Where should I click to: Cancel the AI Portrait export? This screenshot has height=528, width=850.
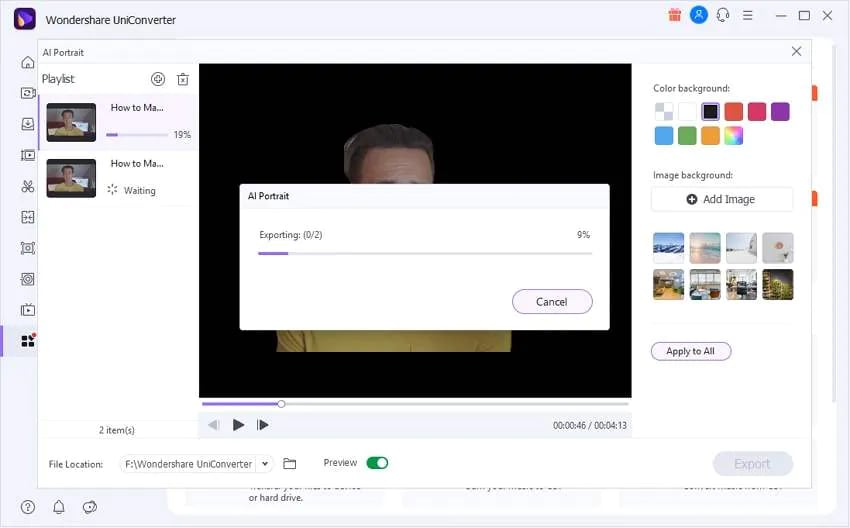pos(552,301)
